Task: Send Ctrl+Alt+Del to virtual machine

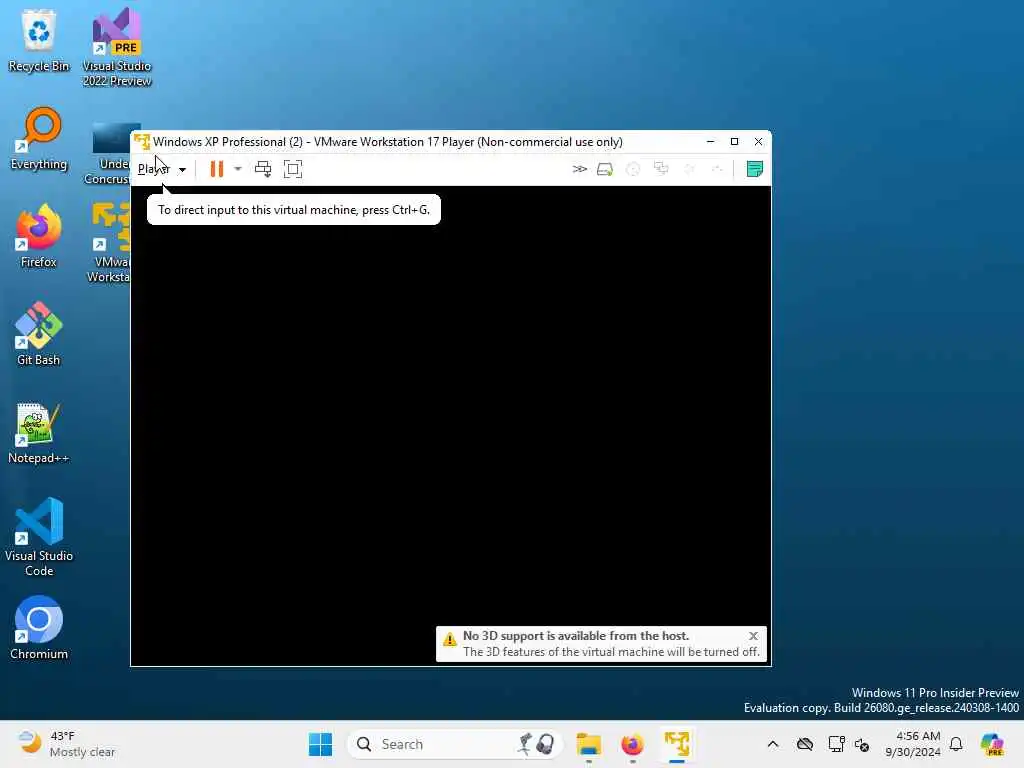Action: coord(263,169)
